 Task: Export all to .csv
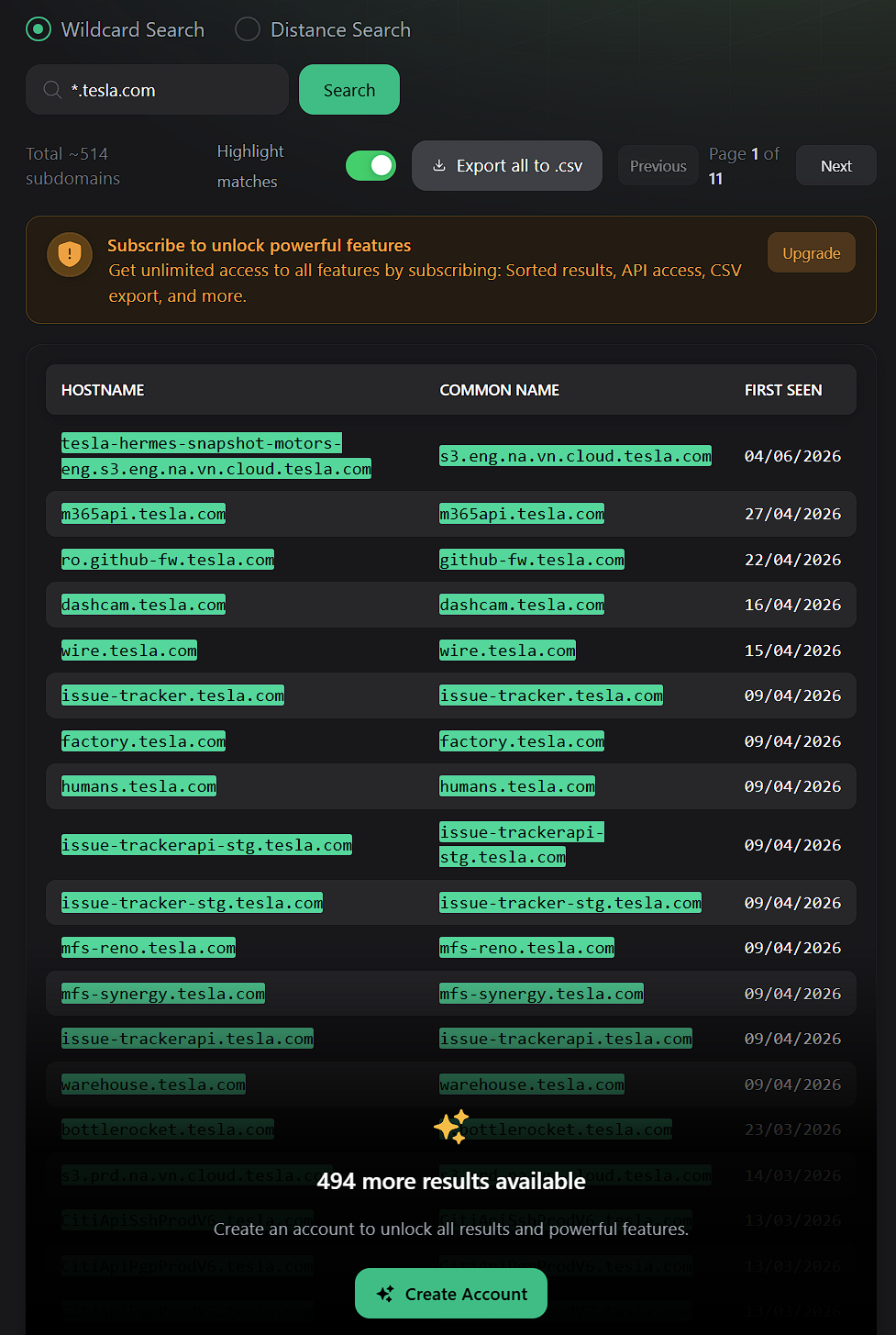(507, 166)
